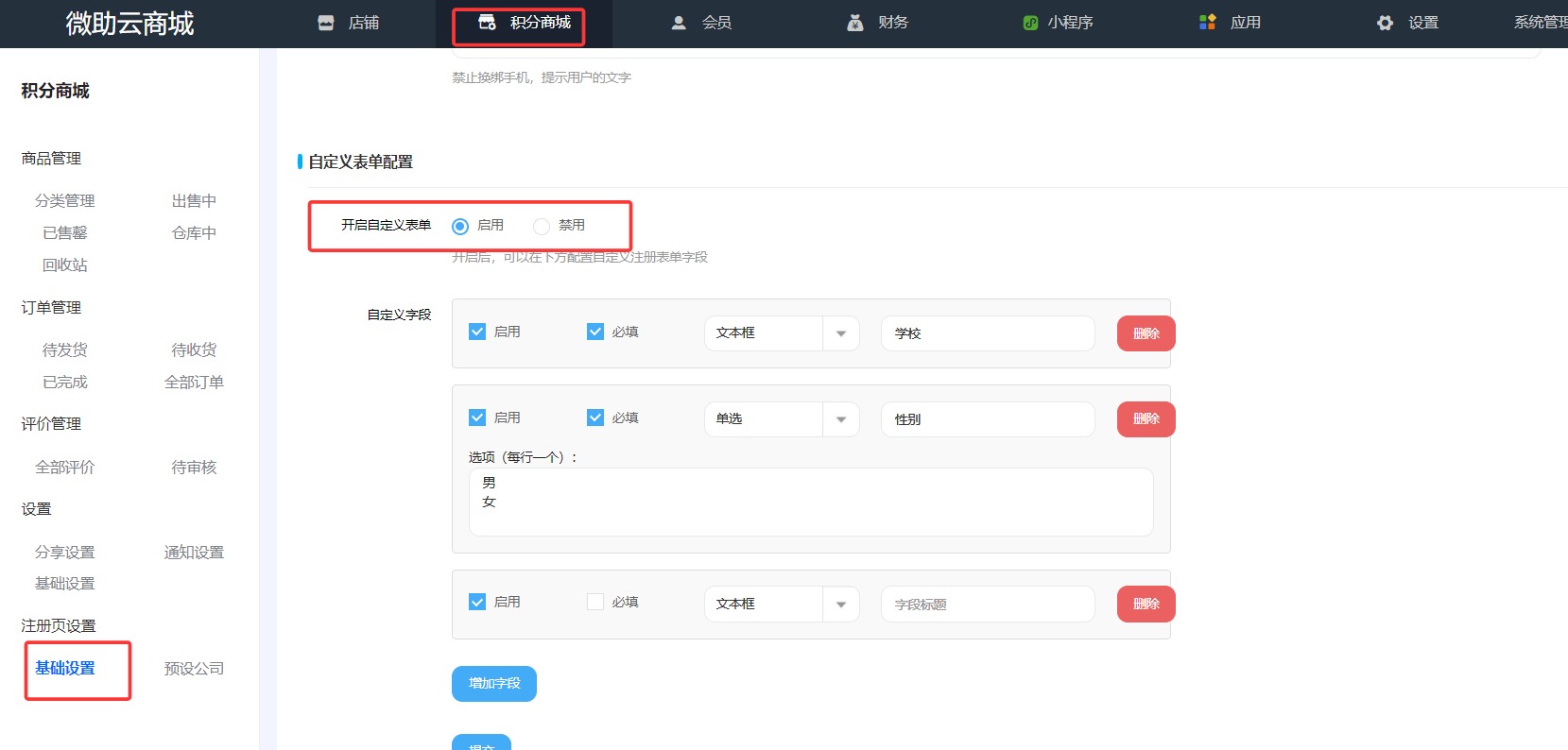Open 待收货 orders in sidebar
1568x750 pixels.
click(194, 350)
